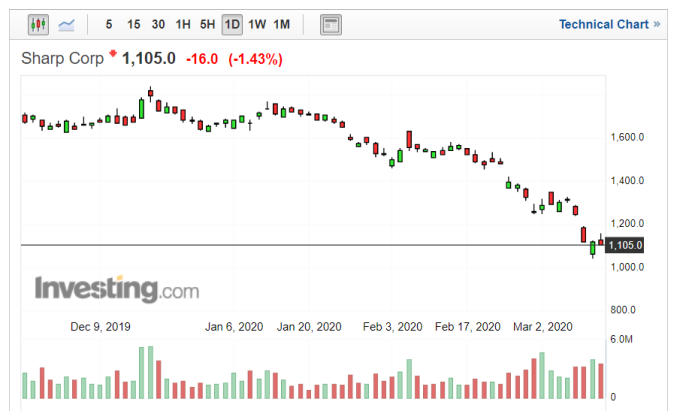Switch to 1W weekly timeframe
This screenshot has height=411, width=680.
tap(257, 25)
